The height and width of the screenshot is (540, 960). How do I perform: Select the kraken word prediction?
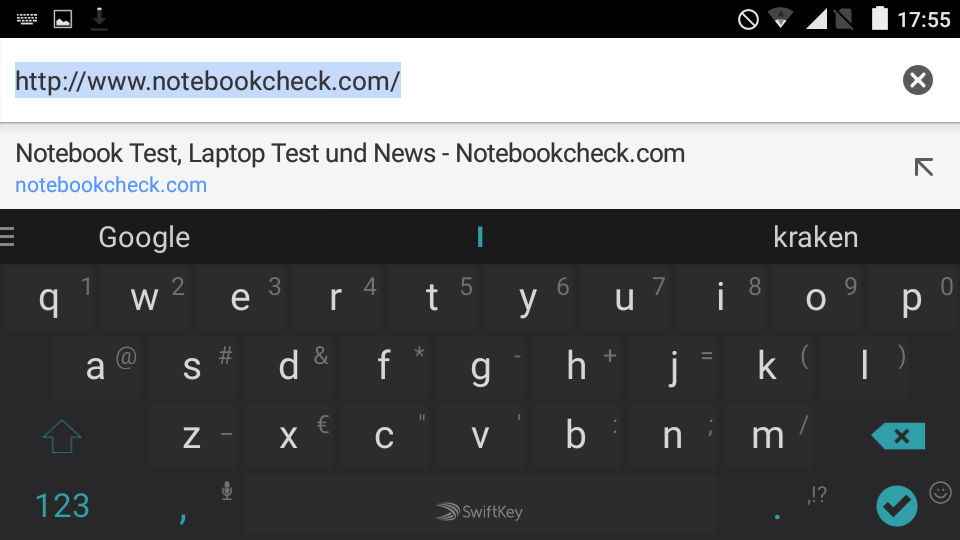tap(816, 237)
